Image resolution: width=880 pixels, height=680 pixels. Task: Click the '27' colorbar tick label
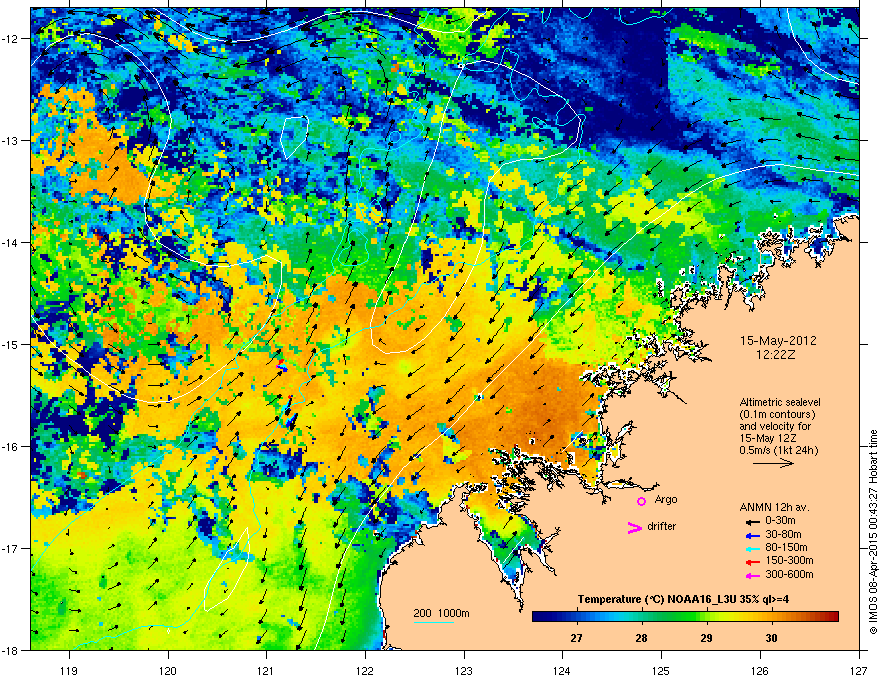pyautogui.click(x=576, y=638)
